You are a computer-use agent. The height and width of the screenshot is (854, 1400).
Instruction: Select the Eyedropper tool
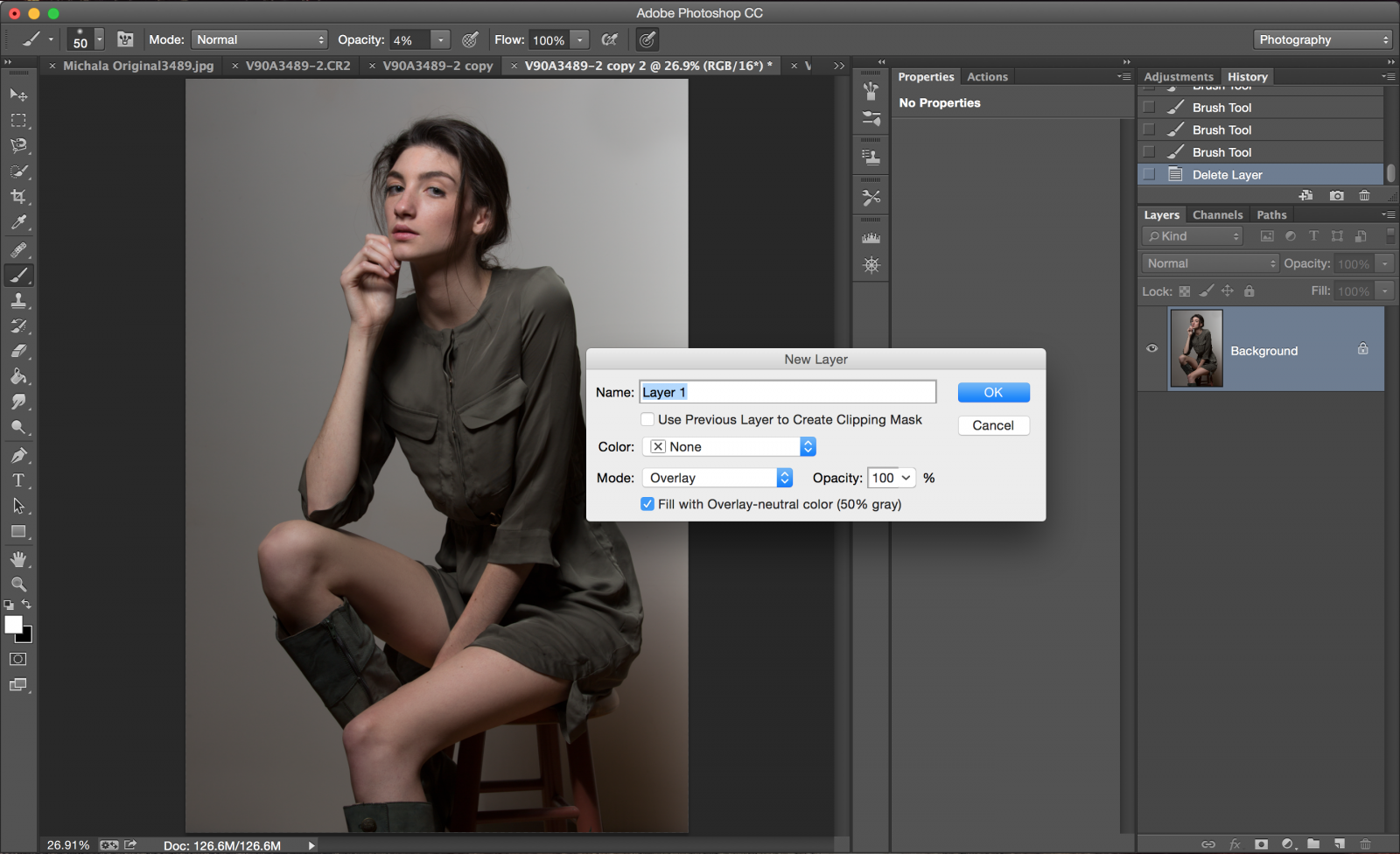pyautogui.click(x=18, y=223)
